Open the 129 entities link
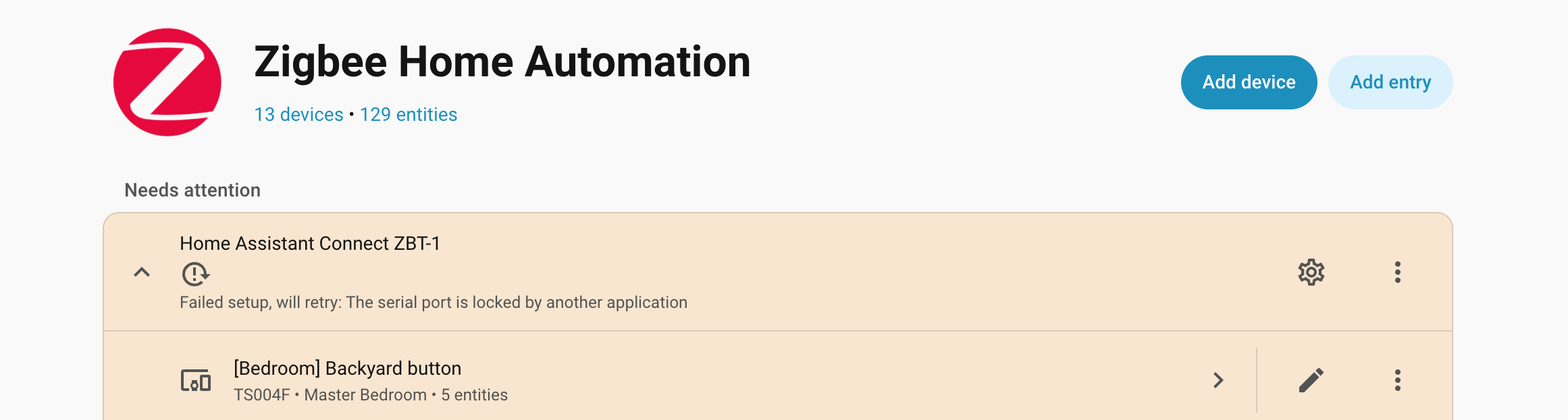 [408, 115]
